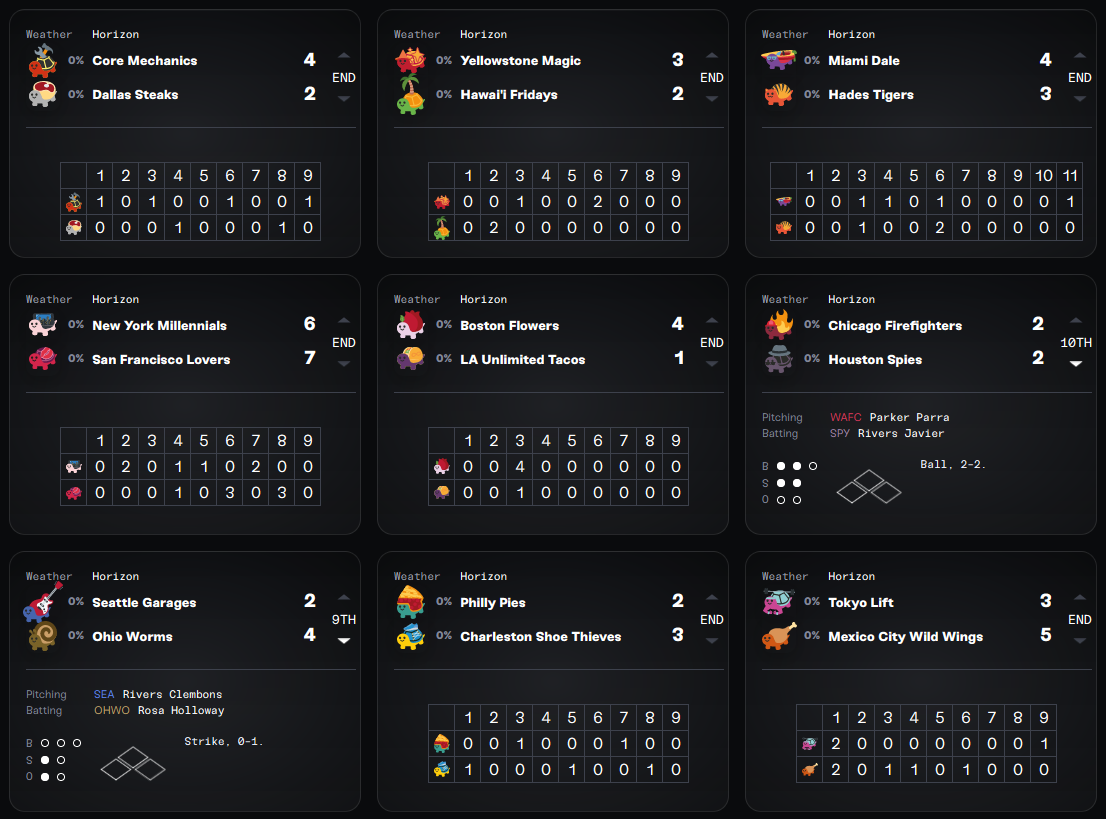Click the large Philly Pies logo beside its name
The image size is (1106, 819).
click(x=411, y=602)
